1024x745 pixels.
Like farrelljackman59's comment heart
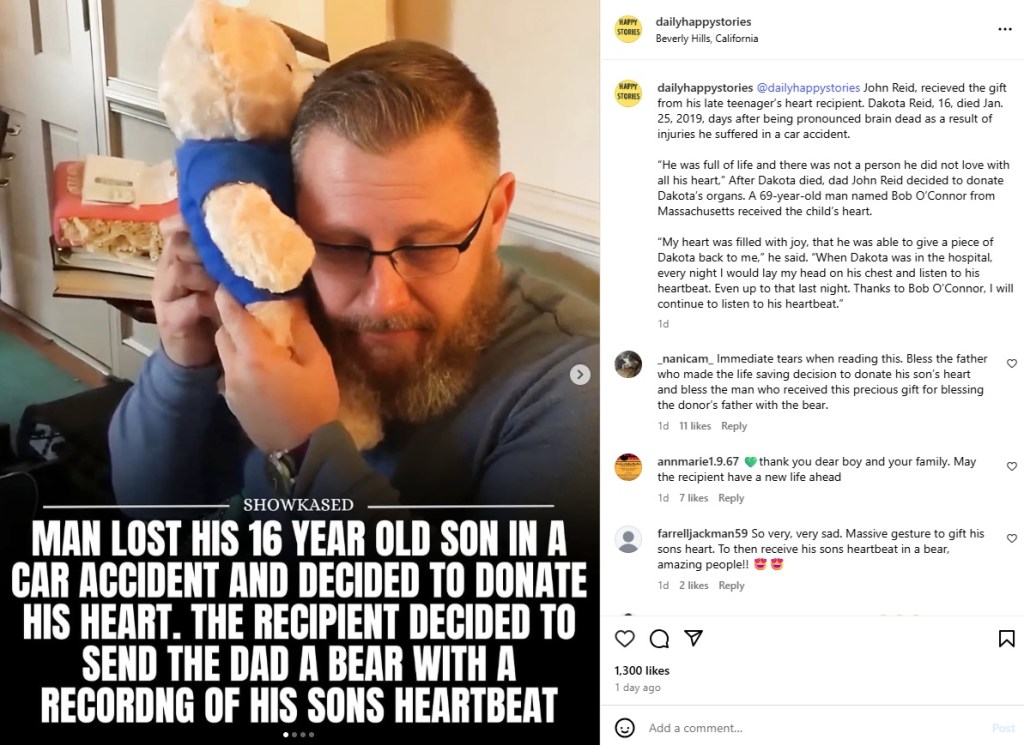(1012, 538)
